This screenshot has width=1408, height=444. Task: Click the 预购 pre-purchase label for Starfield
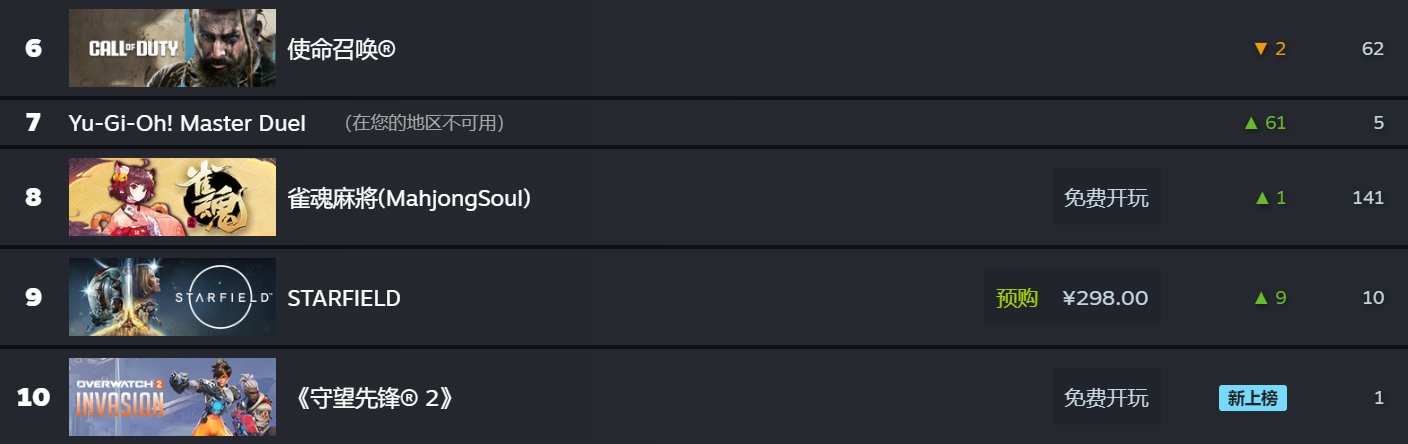(x=1016, y=298)
